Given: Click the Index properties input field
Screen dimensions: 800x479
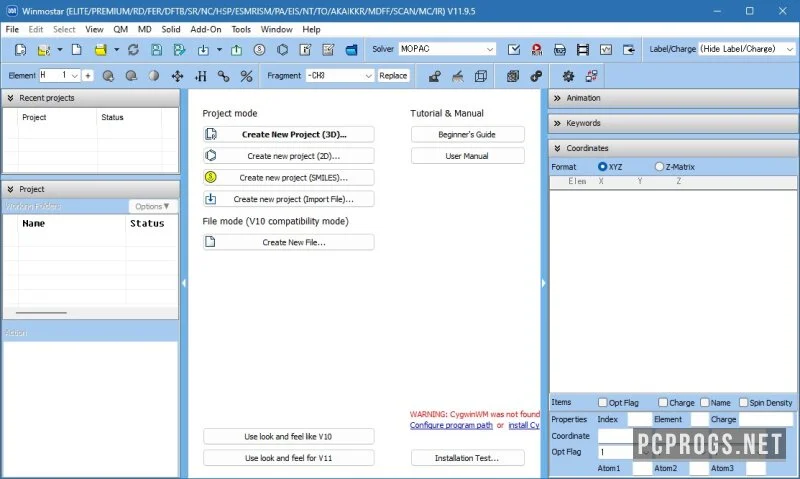Looking at the screenshot, I should [x=639, y=419].
